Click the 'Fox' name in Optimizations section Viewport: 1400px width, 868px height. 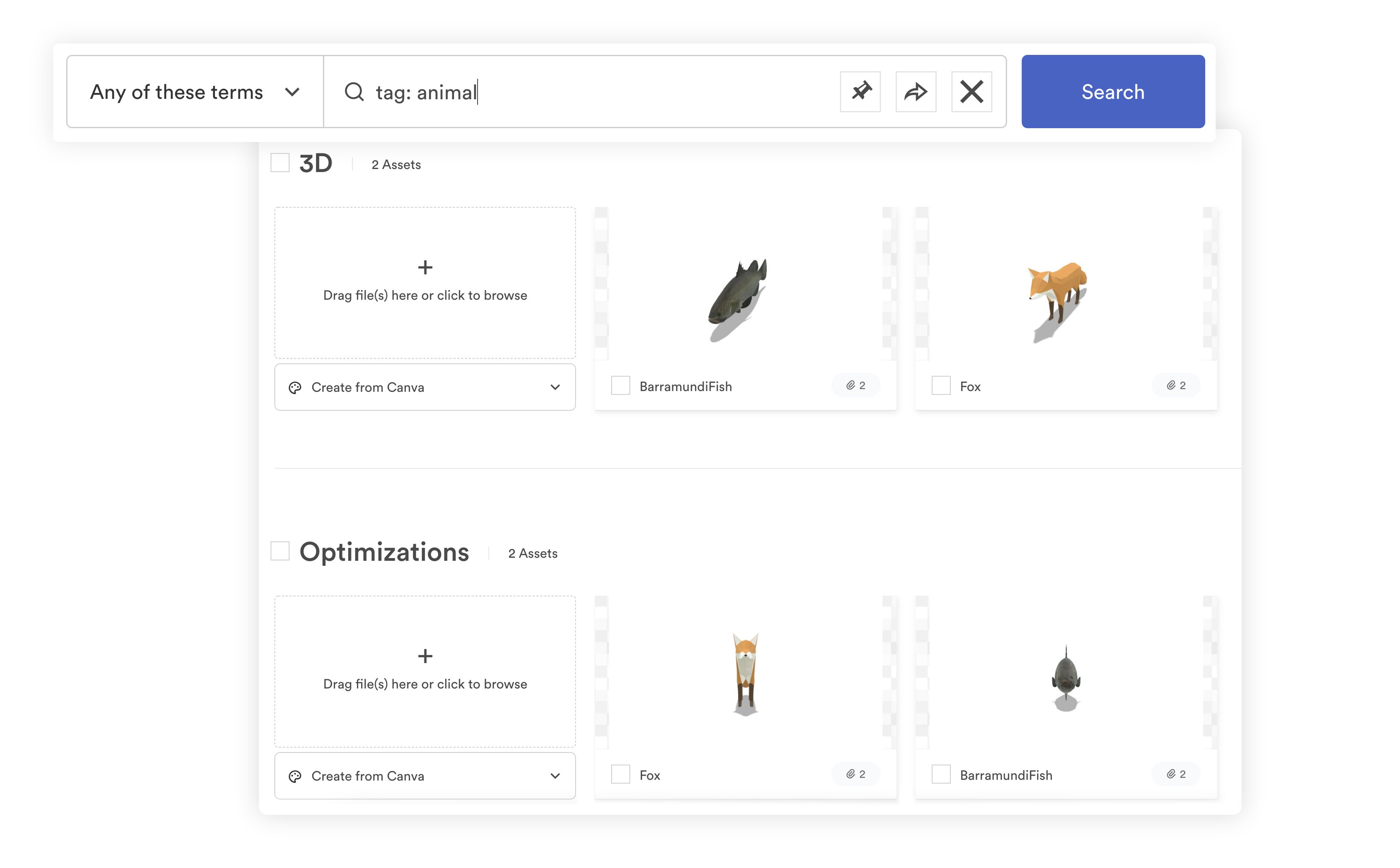click(650, 775)
